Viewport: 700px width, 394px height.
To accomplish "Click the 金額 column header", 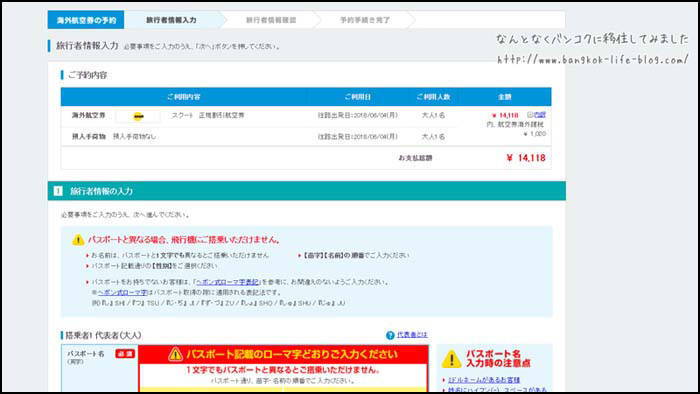I will click(504, 97).
